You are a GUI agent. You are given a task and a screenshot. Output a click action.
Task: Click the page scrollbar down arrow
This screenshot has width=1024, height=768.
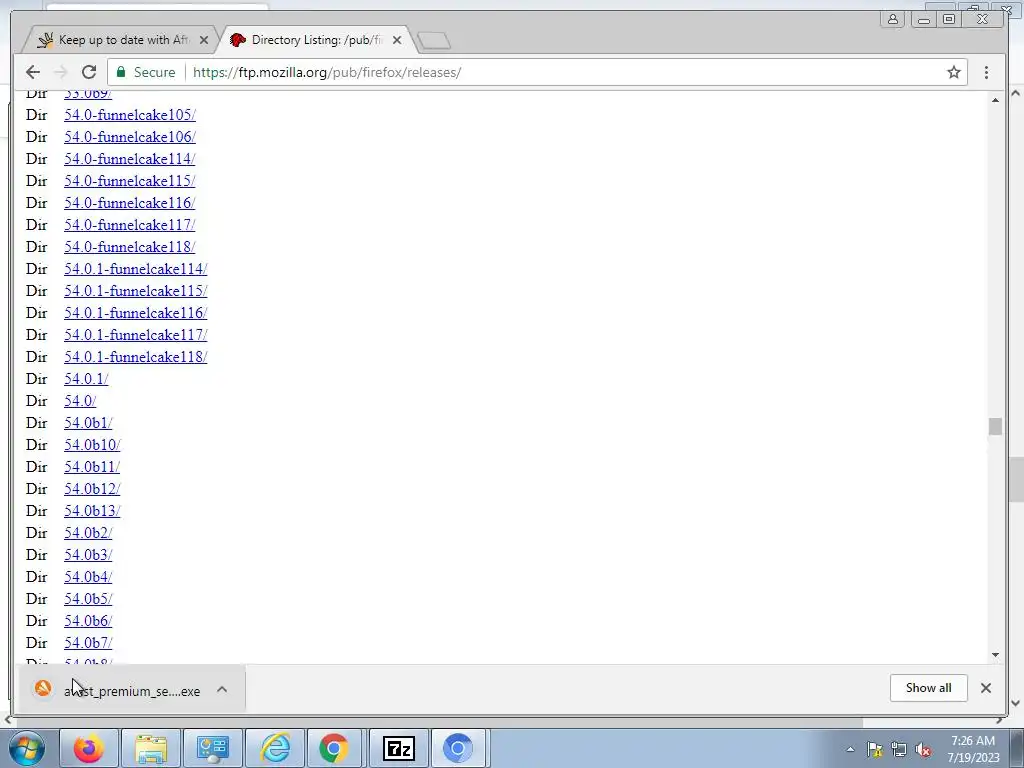pyautogui.click(x=995, y=654)
